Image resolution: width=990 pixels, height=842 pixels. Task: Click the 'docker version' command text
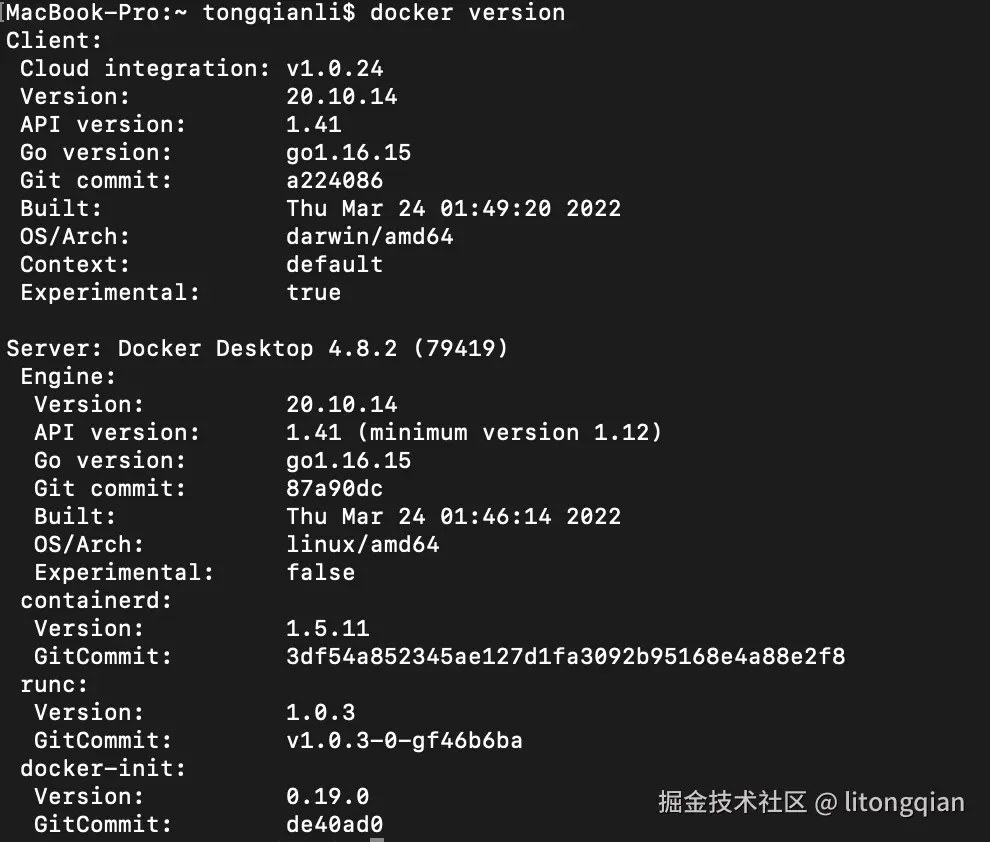click(x=467, y=13)
